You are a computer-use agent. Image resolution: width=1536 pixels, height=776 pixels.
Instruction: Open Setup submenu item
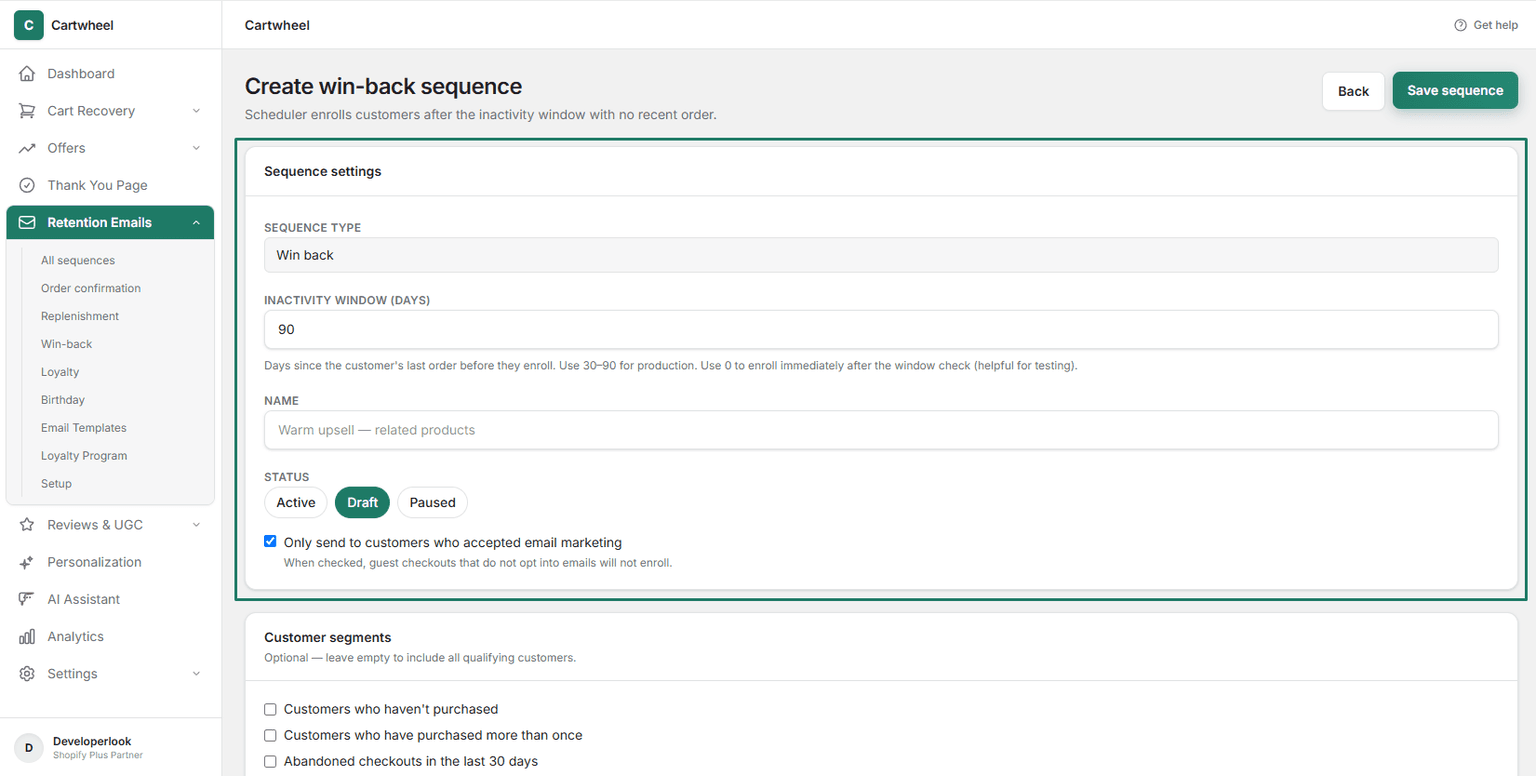point(56,484)
